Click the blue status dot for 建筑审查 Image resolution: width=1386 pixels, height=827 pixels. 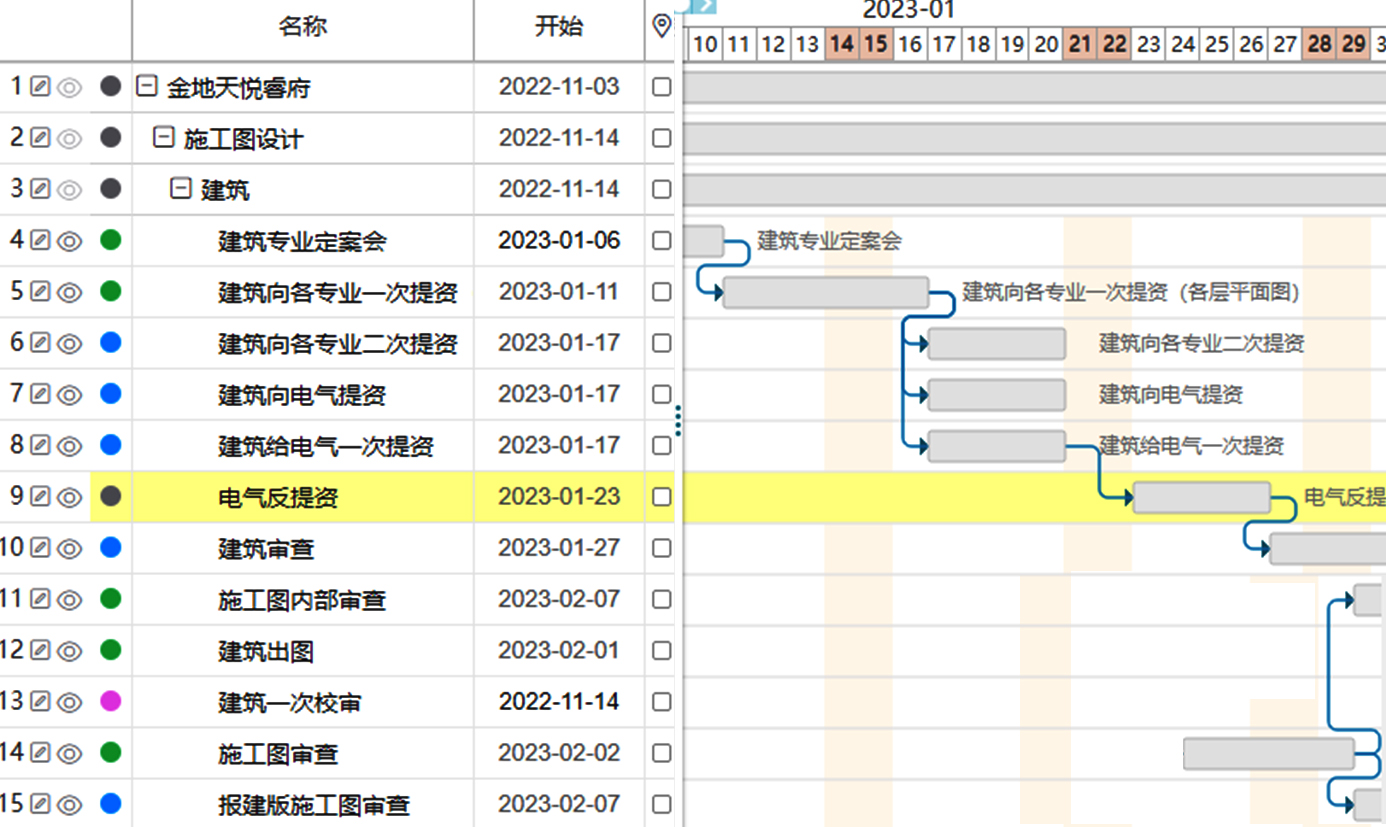(x=111, y=548)
